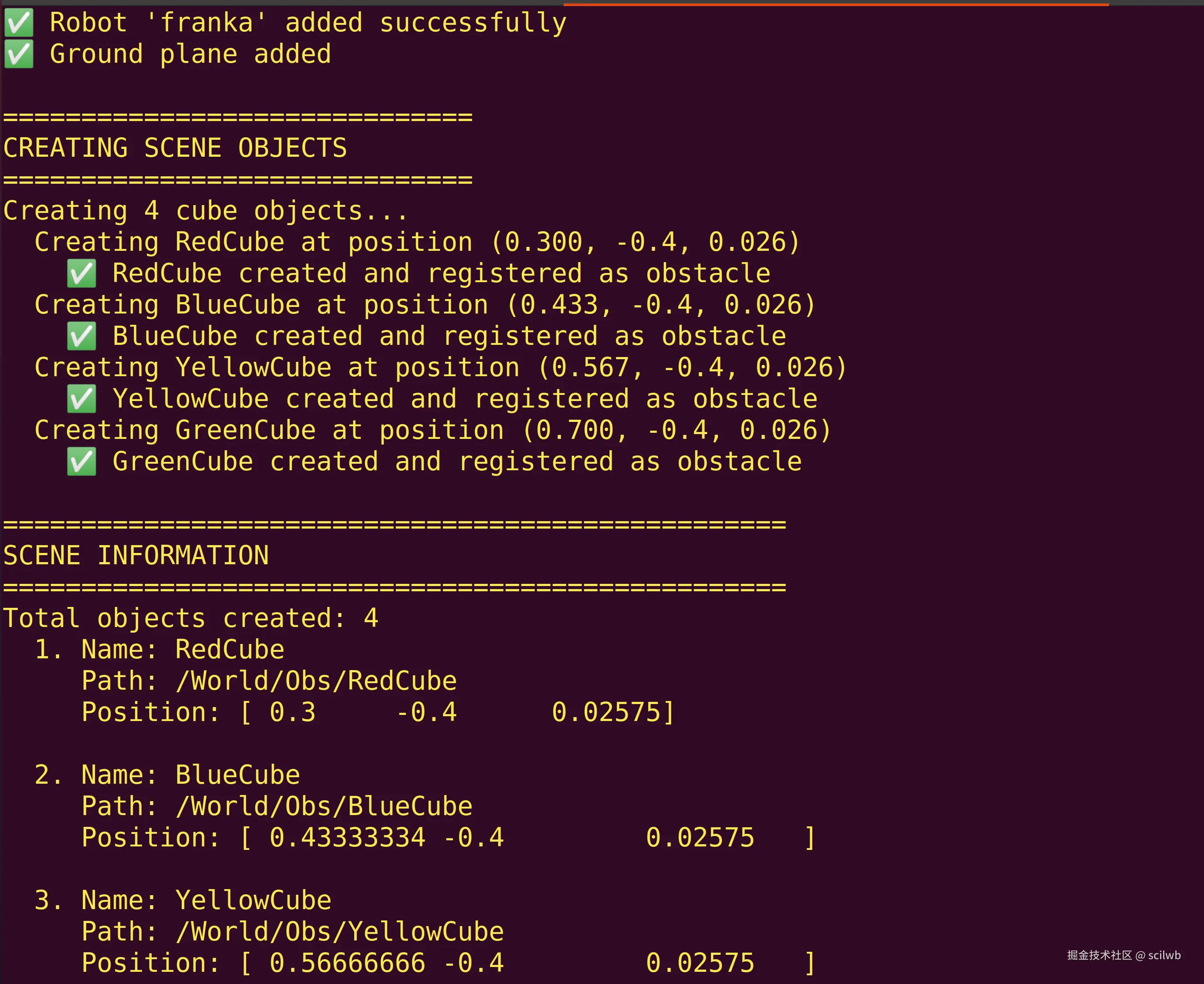Click the 'Creating 4 cube objects...' line

205,211
